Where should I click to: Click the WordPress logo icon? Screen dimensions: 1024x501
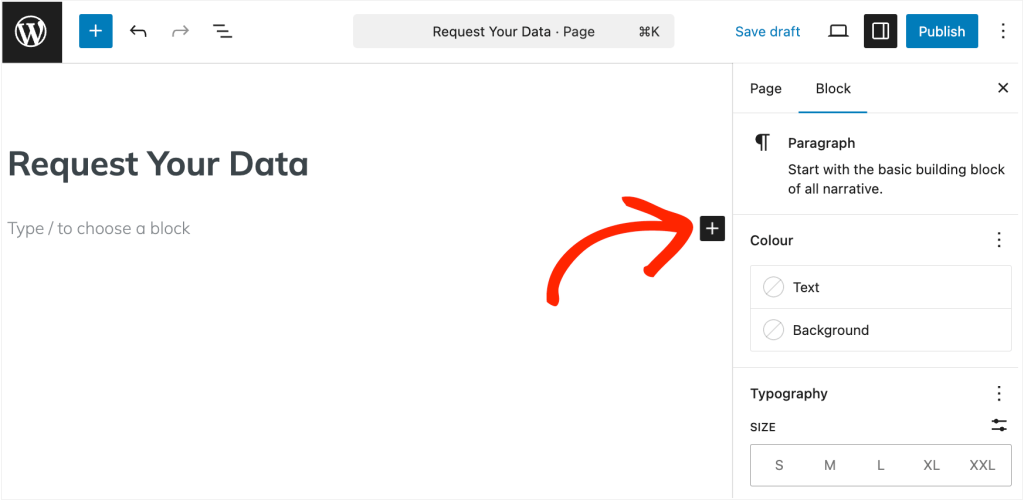[x=31, y=31]
